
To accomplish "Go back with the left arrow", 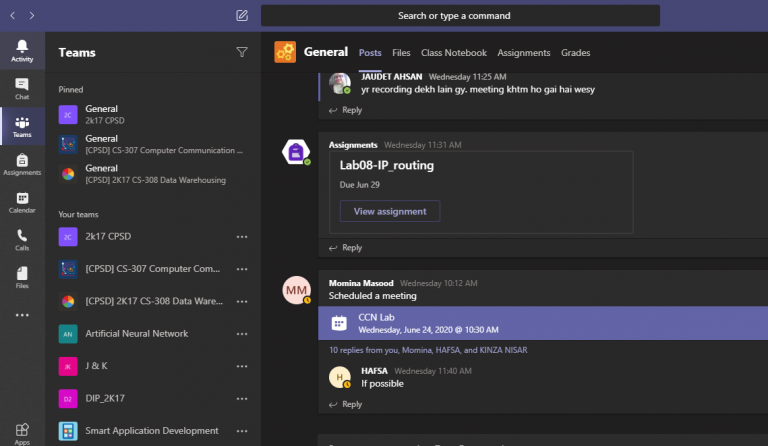I will [13, 16].
